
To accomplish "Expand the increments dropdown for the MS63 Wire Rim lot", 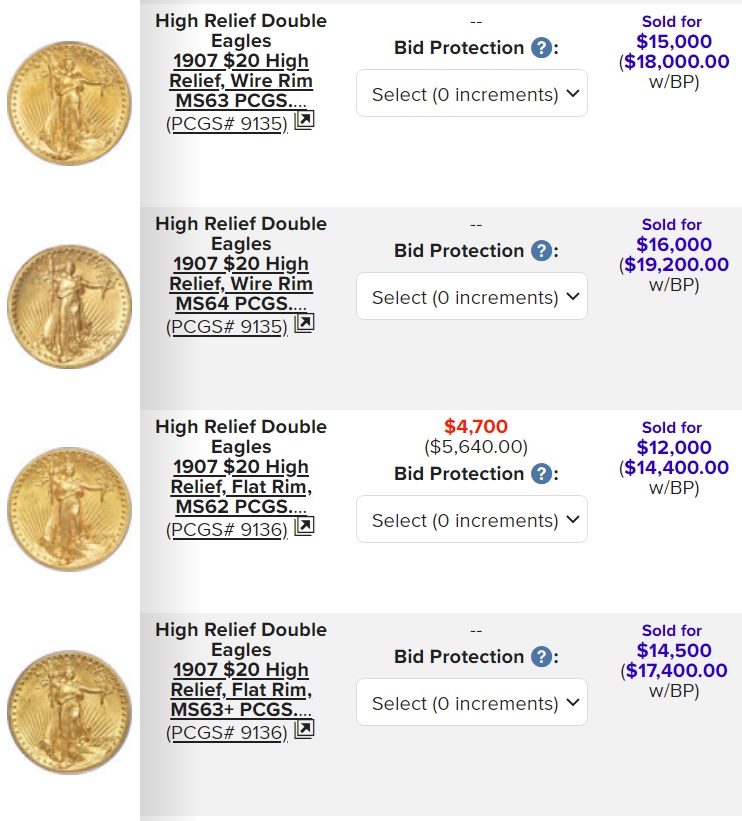I will [472, 93].
